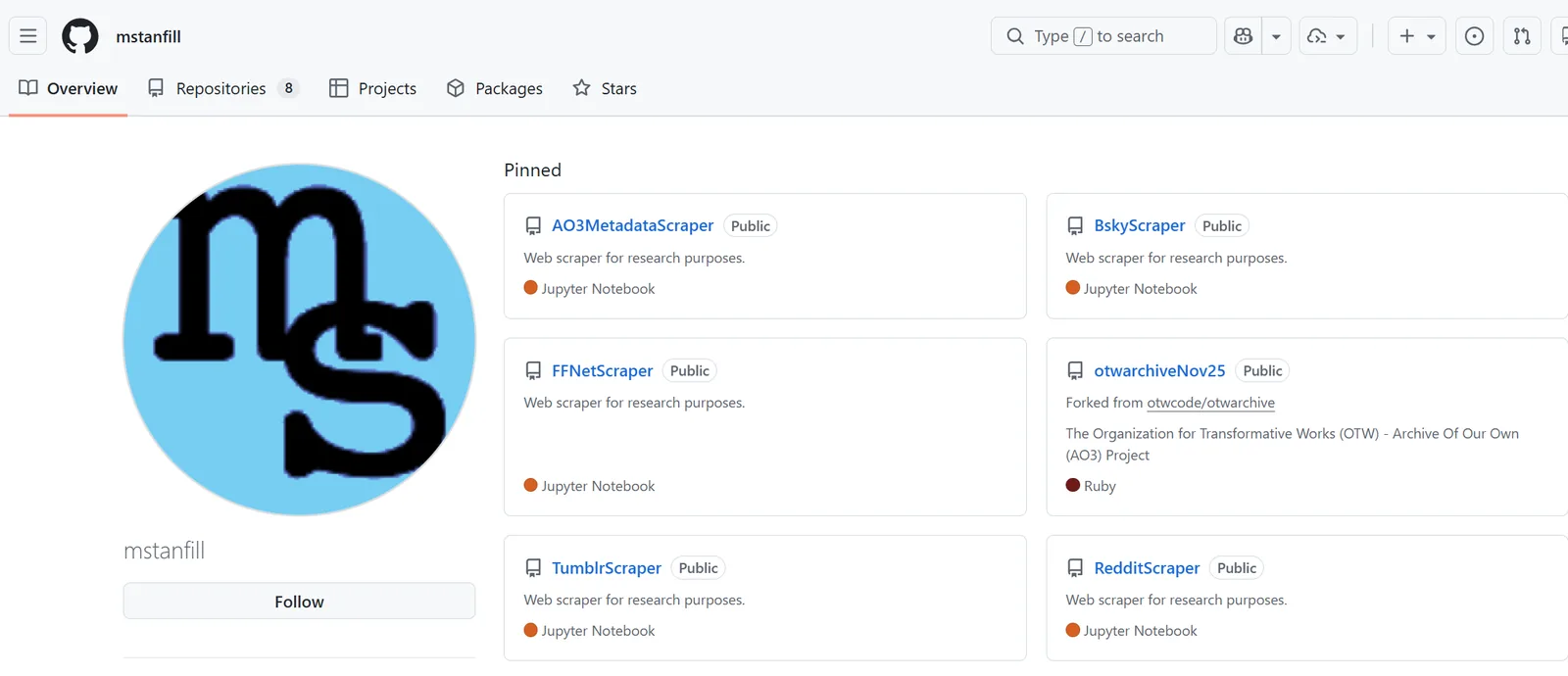The width and height of the screenshot is (1568, 676).
Task: Open the FFNetScraper repository
Action: [x=602, y=370]
